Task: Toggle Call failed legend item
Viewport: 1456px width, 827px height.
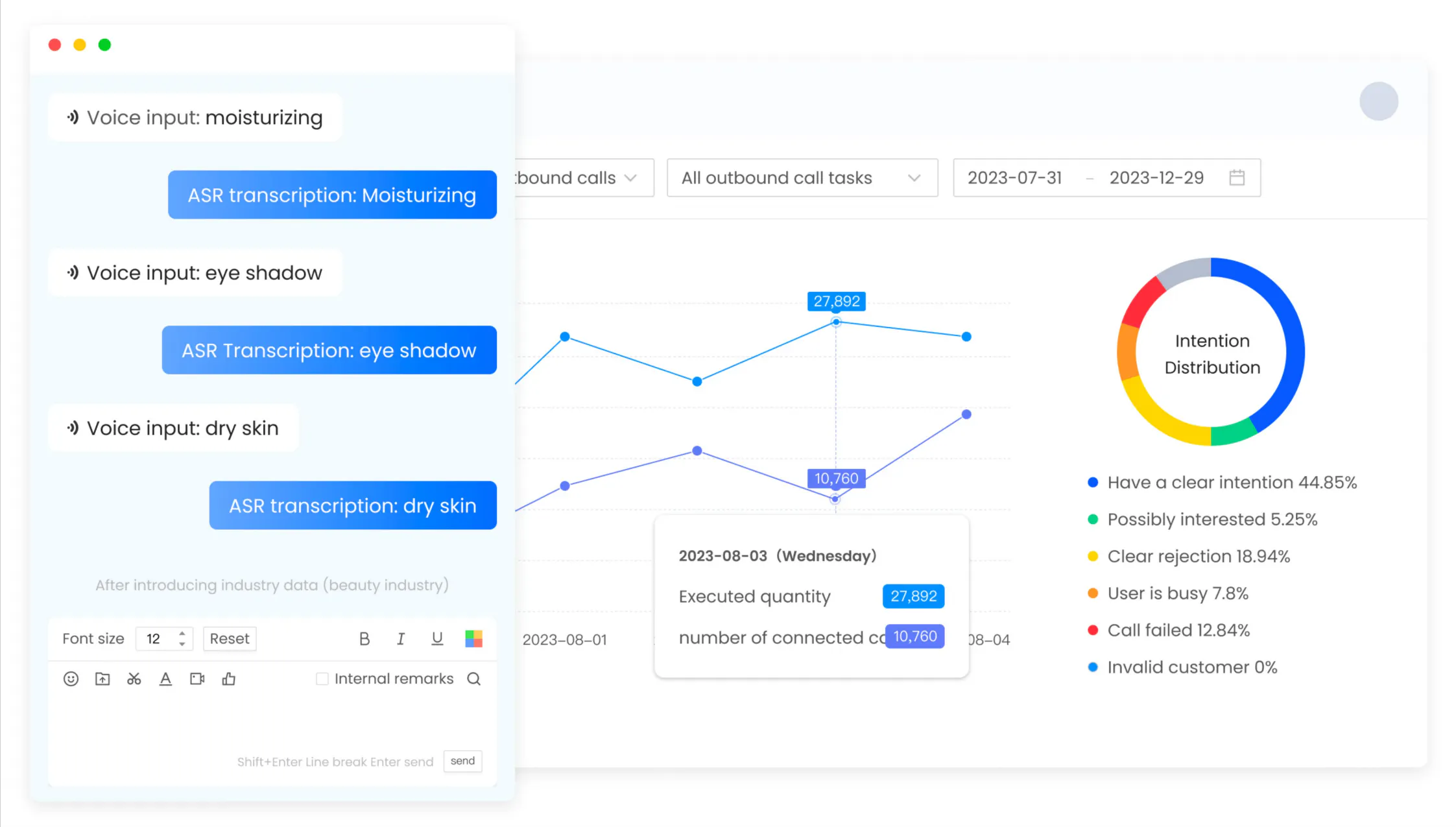Action: pos(1168,630)
